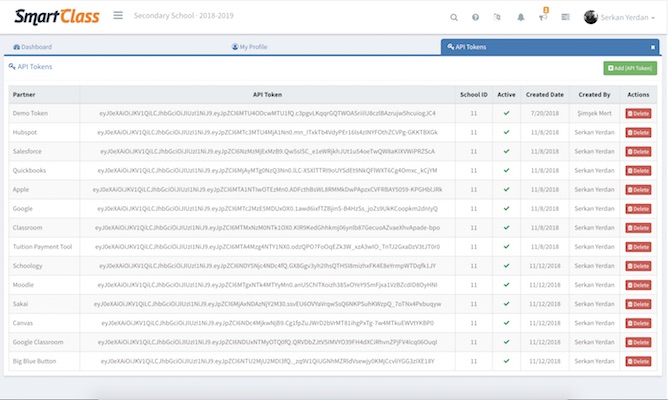Click the Created By column header
The image size is (668, 400).
(x=594, y=95)
